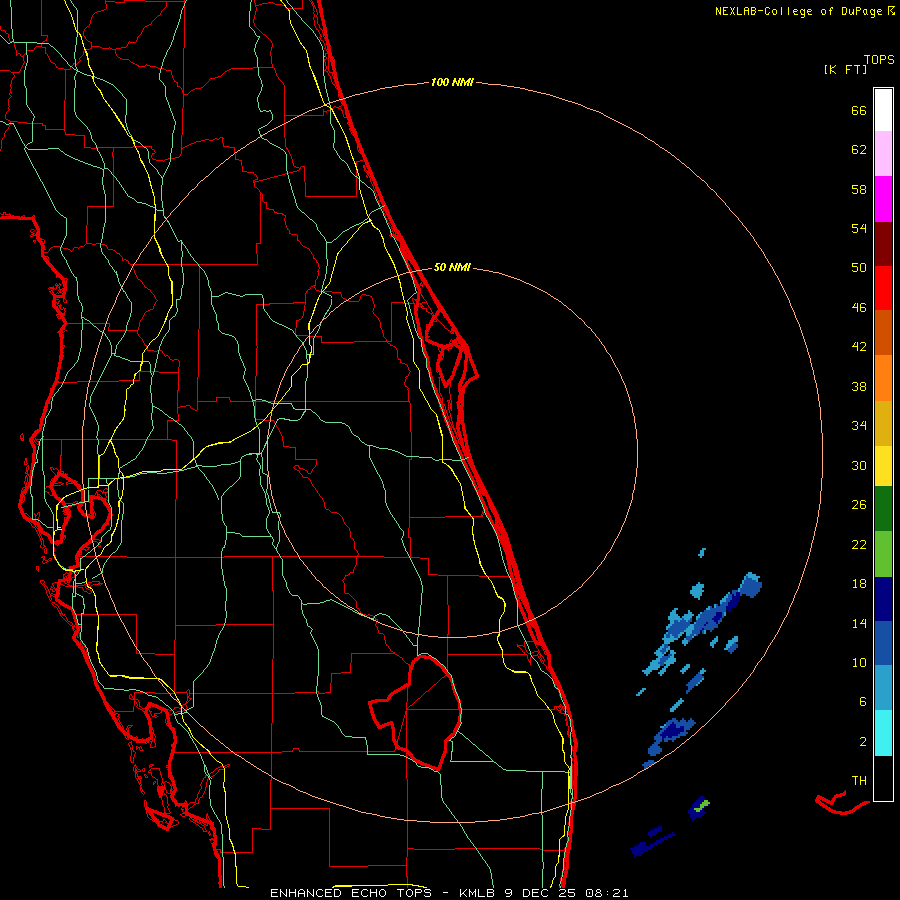Click the 30 value on the scale
The image size is (900, 900).
pyautogui.click(x=859, y=465)
